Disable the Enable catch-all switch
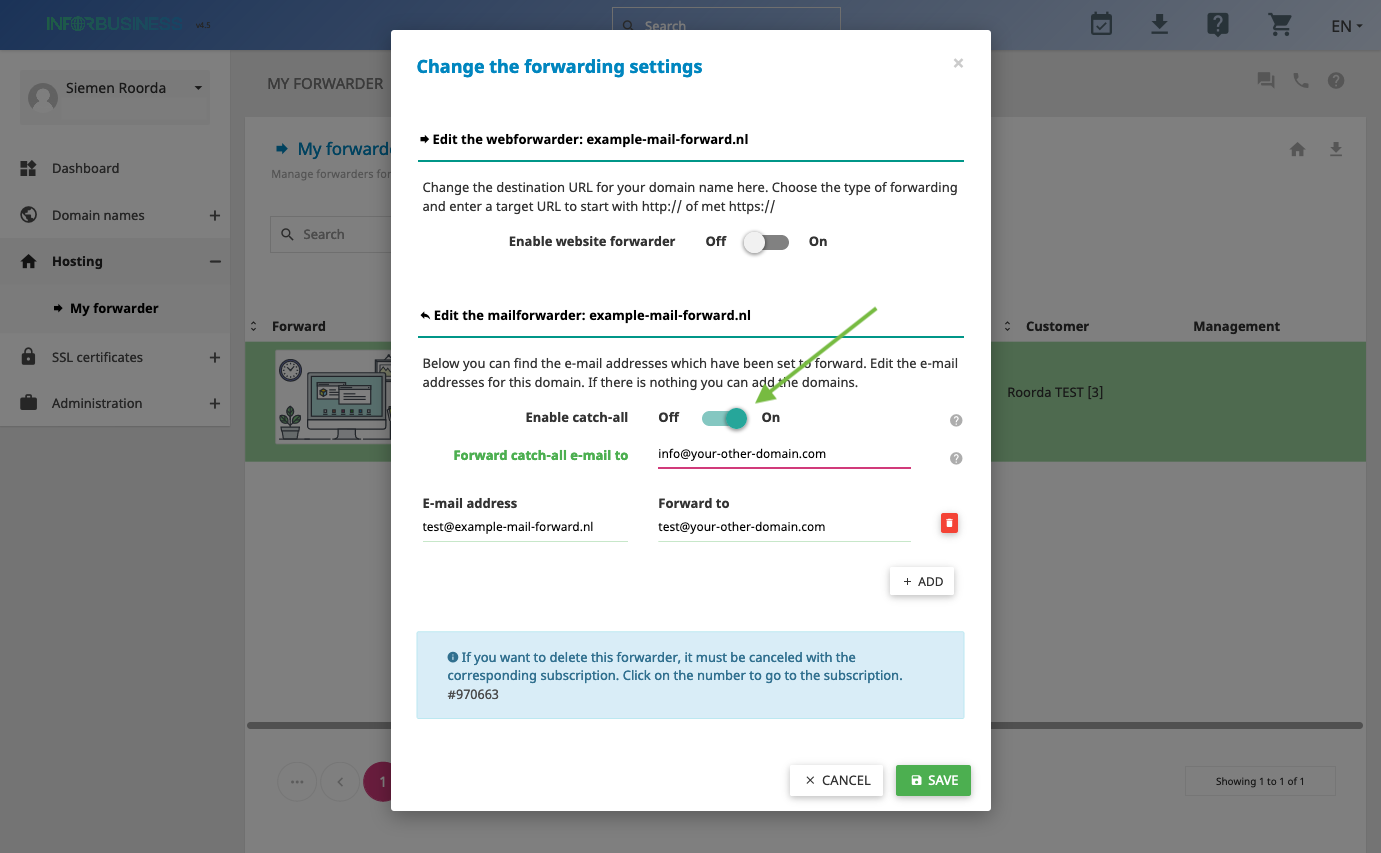 point(725,418)
